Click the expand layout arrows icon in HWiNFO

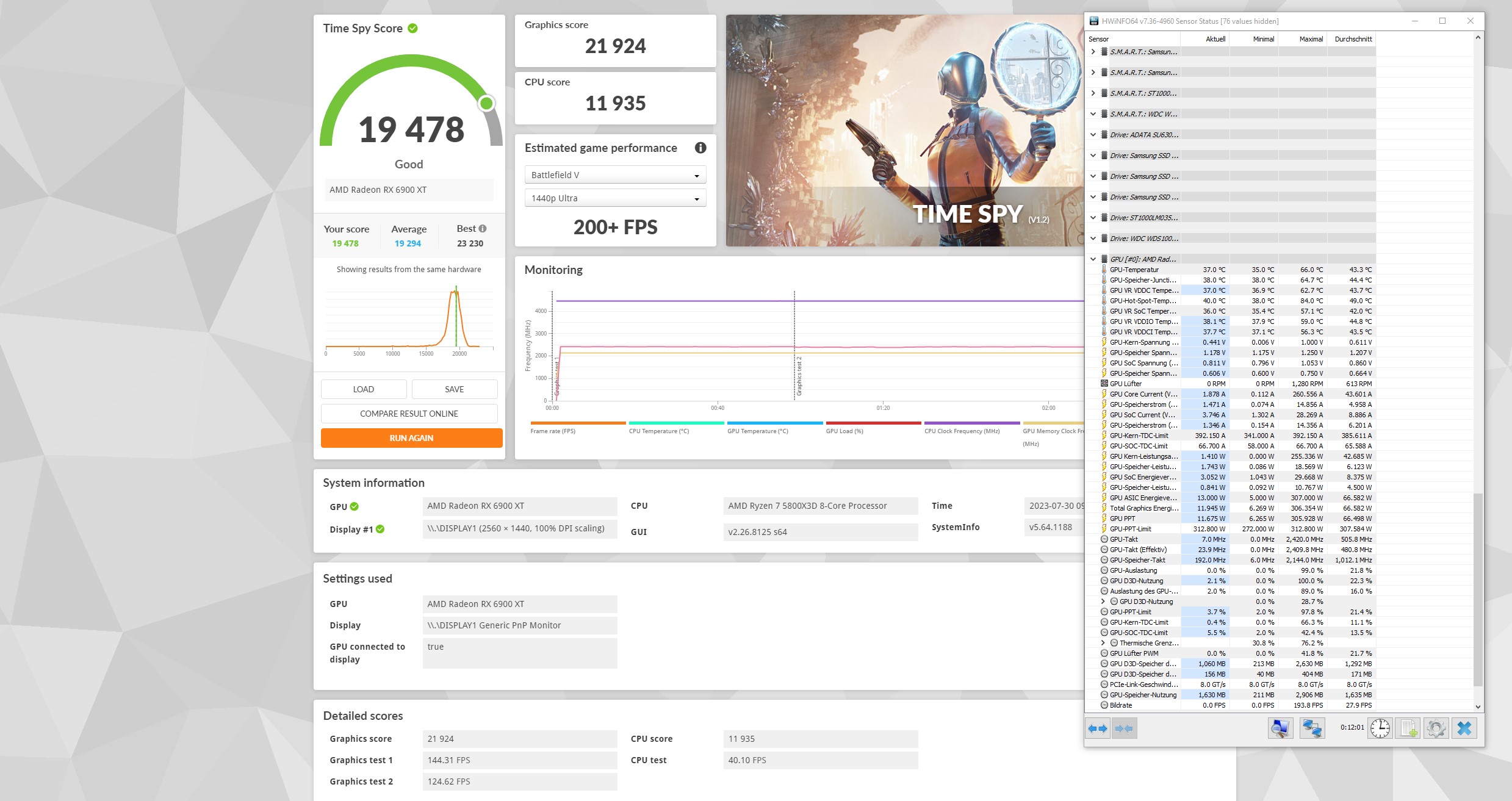[1098, 728]
